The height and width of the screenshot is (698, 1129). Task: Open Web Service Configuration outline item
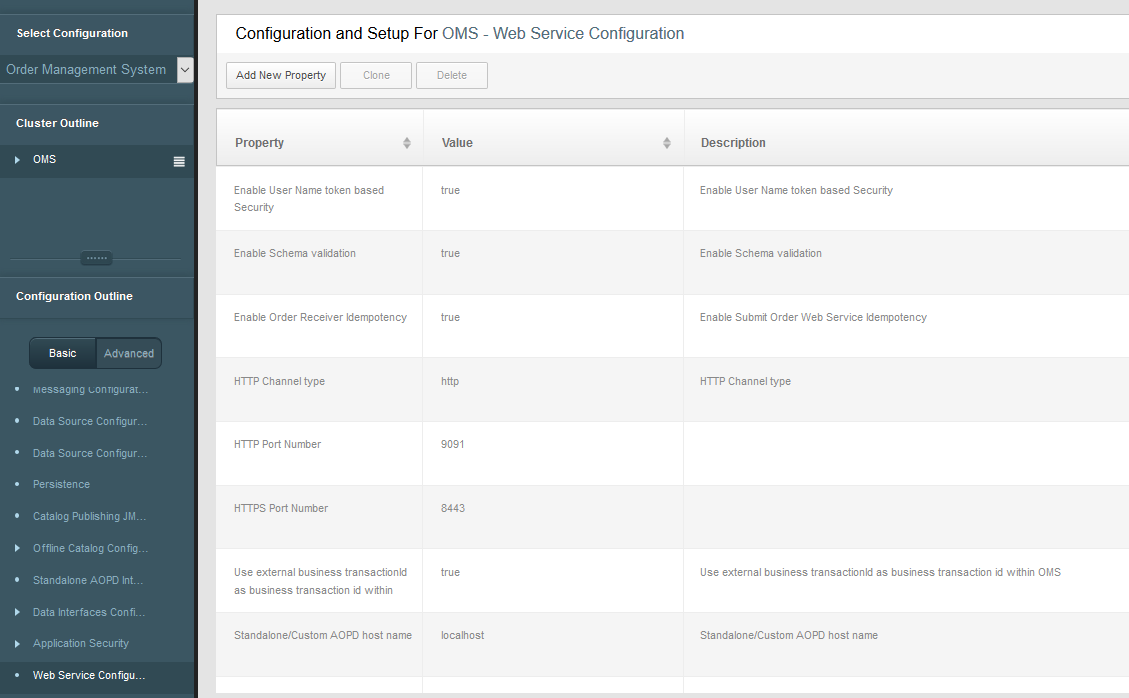pyautogui.click(x=90, y=675)
